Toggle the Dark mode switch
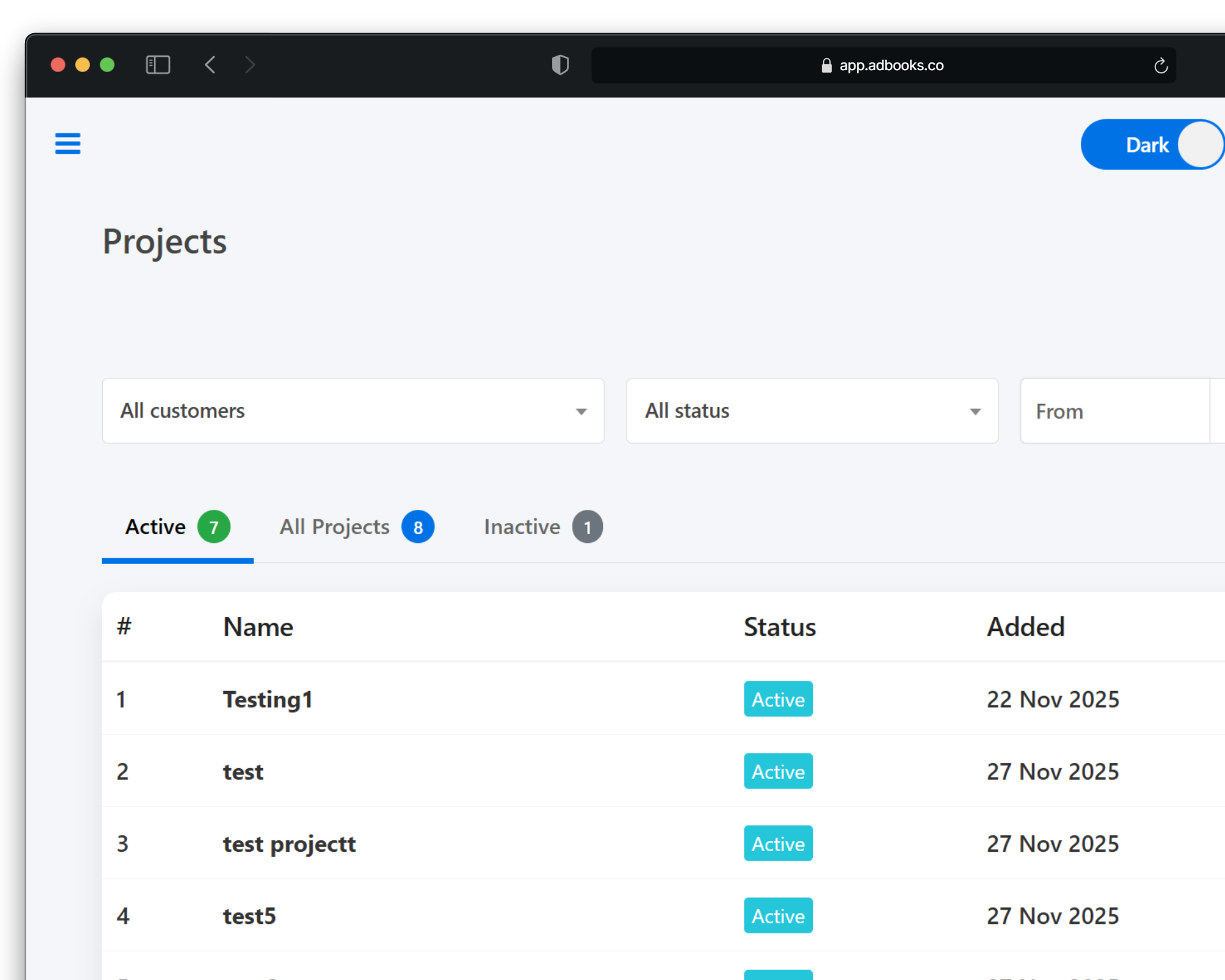This screenshot has width=1225, height=980. [x=1152, y=145]
